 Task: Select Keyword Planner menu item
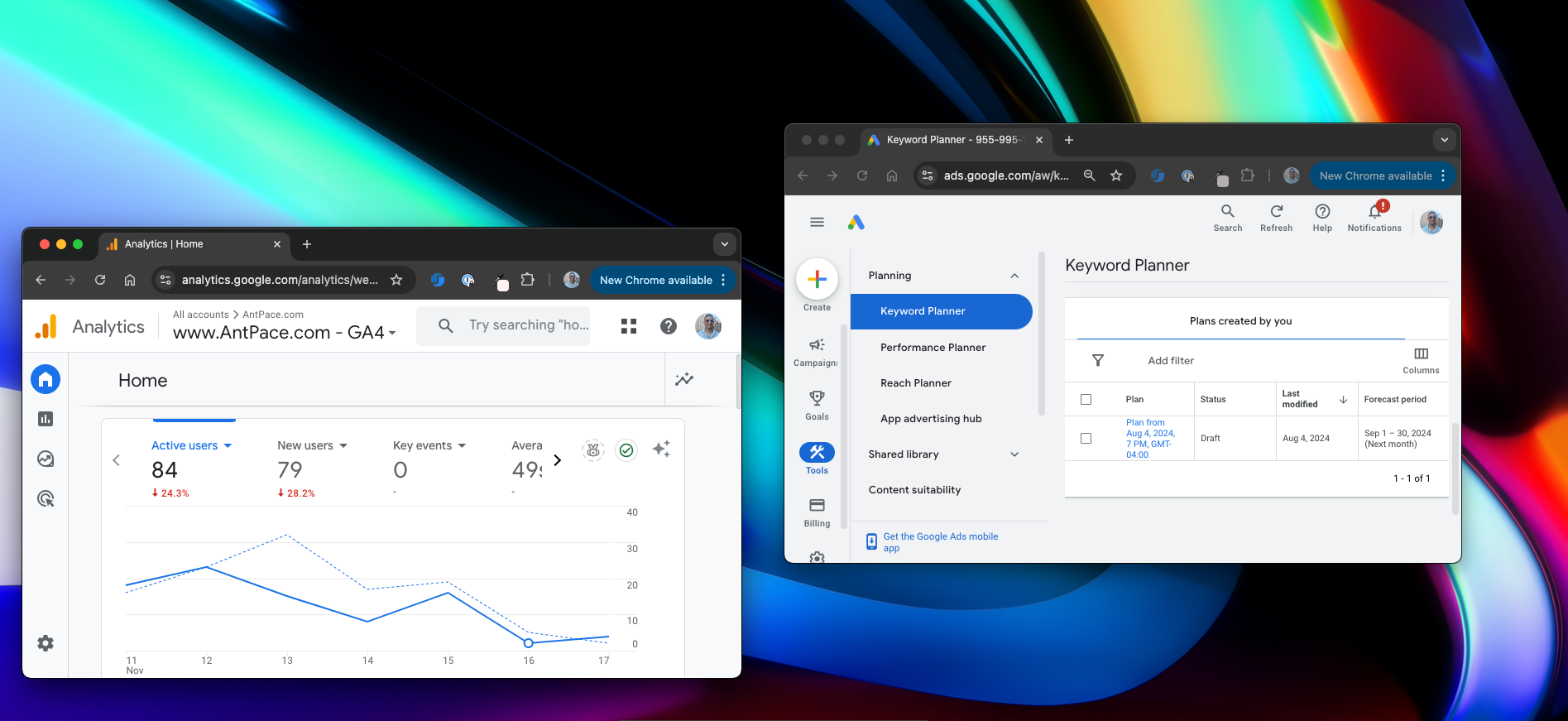[x=942, y=311]
